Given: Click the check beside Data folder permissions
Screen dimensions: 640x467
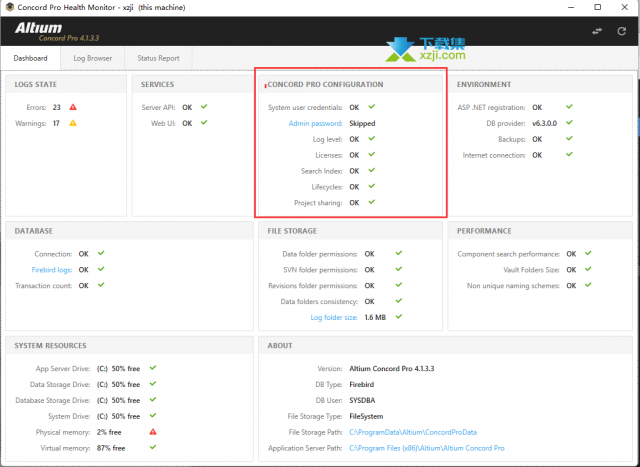Looking at the screenshot, I should click(x=399, y=253).
